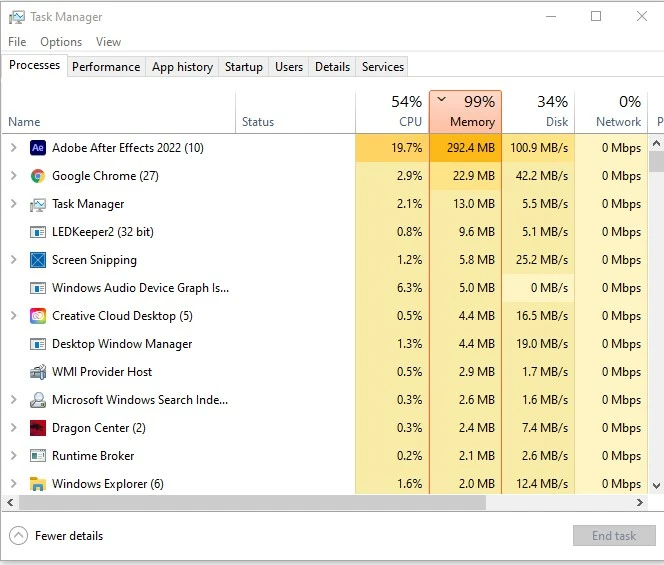Screen dimensions: 664x565
Task: Switch to the App history tab
Action: (x=183, y=67)
